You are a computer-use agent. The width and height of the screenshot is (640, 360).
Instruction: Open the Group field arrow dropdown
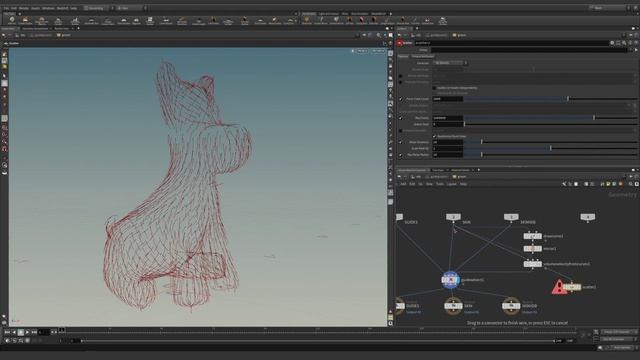click(636, 50)
